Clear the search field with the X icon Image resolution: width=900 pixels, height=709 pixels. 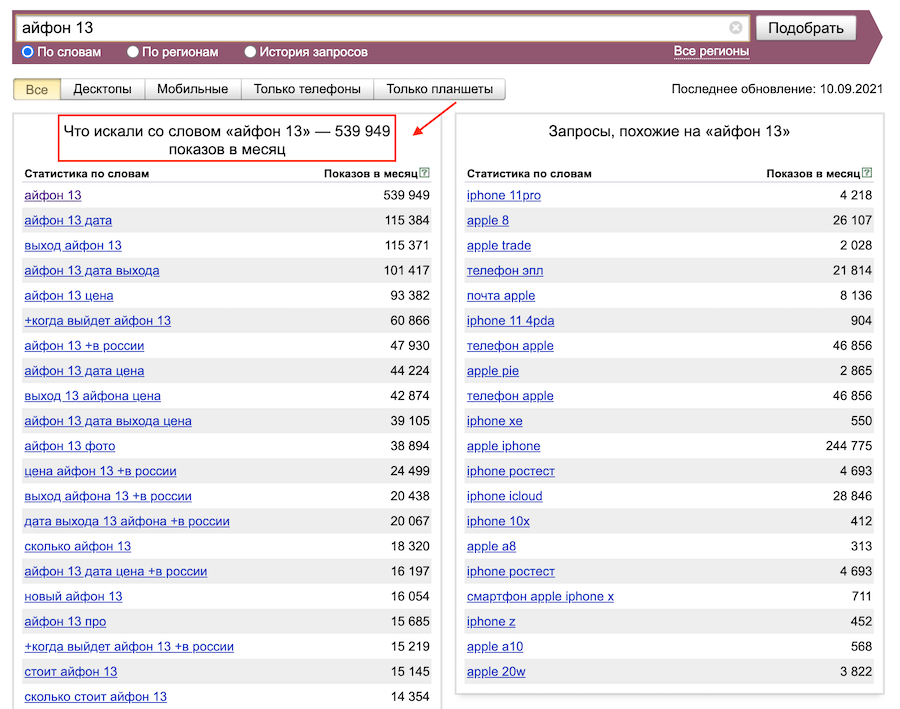(x=736, y=28)
